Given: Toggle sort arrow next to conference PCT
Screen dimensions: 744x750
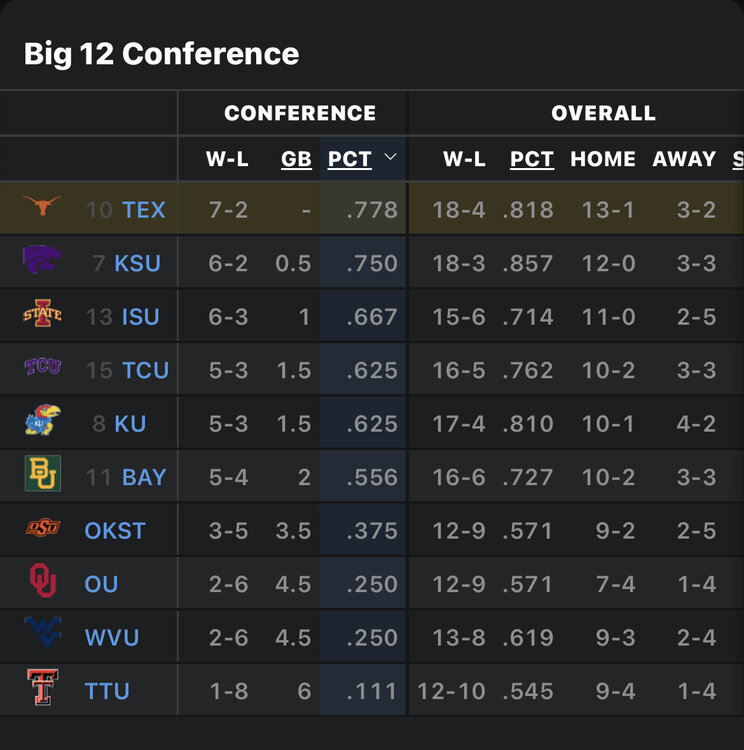Looking at the screenshot, I should [x=391, y=158].
